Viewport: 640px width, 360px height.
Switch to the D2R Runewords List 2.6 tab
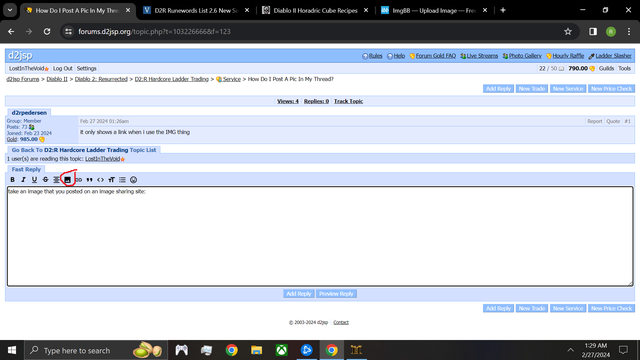click(x=196, y=10)
